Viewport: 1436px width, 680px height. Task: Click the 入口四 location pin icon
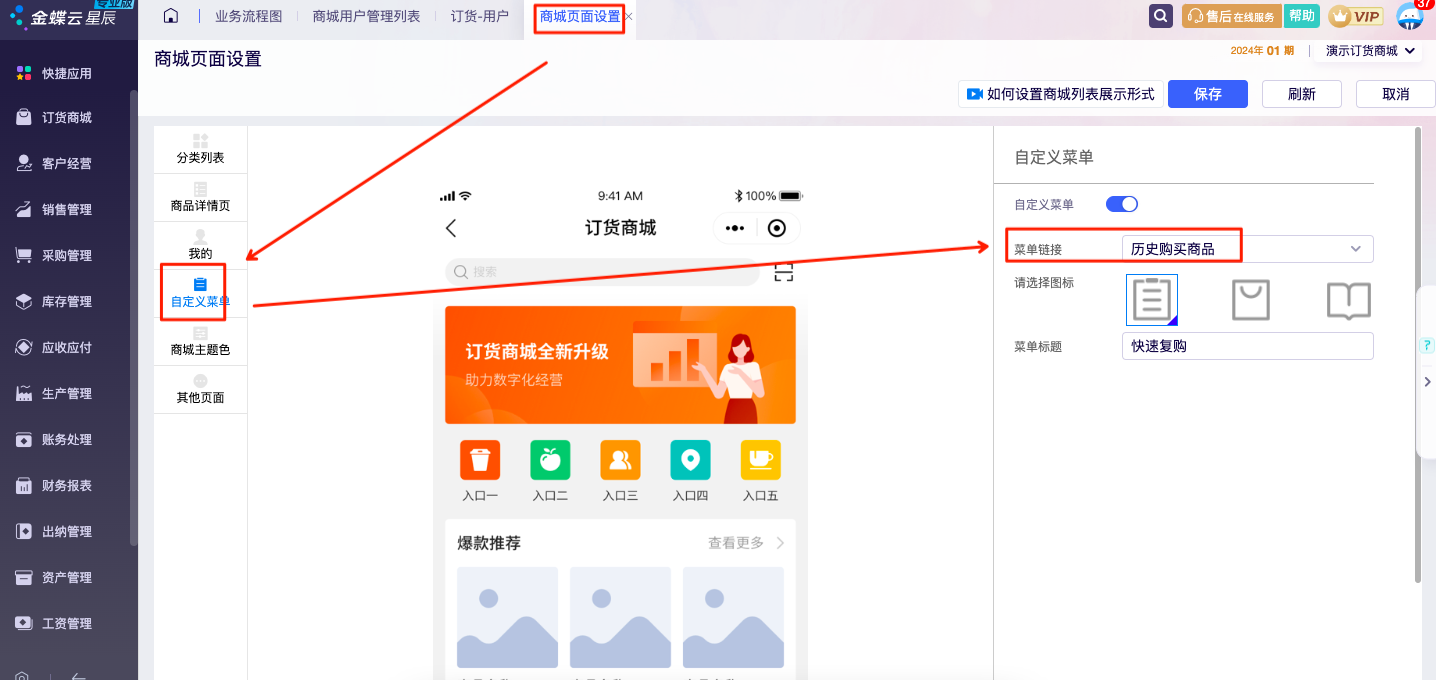click(690, 460)
